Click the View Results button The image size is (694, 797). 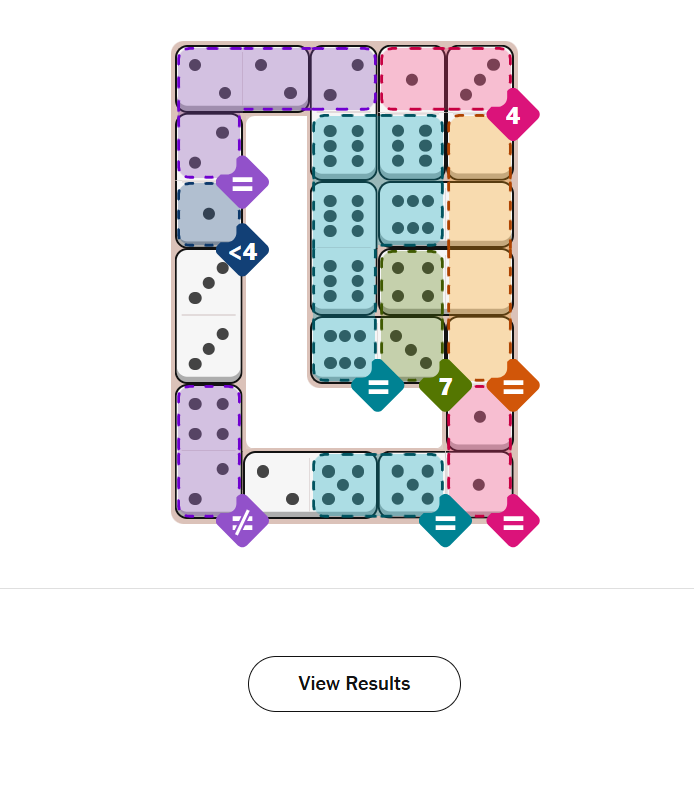point(354,684)
